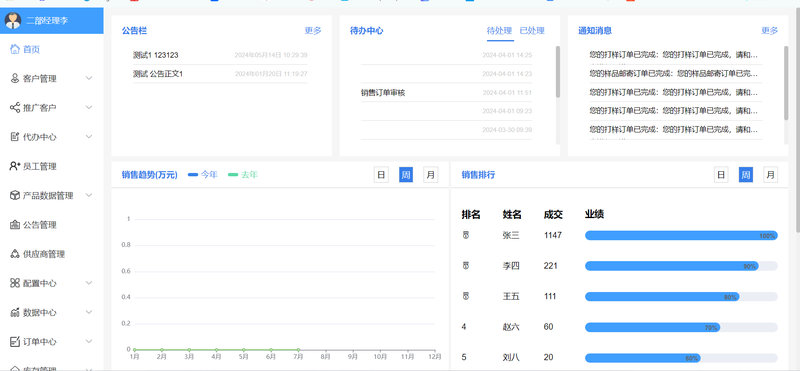Expand the 数据中心 menu chevron
The height and width of the screenshot is (371, 800).
click(89, 312)
